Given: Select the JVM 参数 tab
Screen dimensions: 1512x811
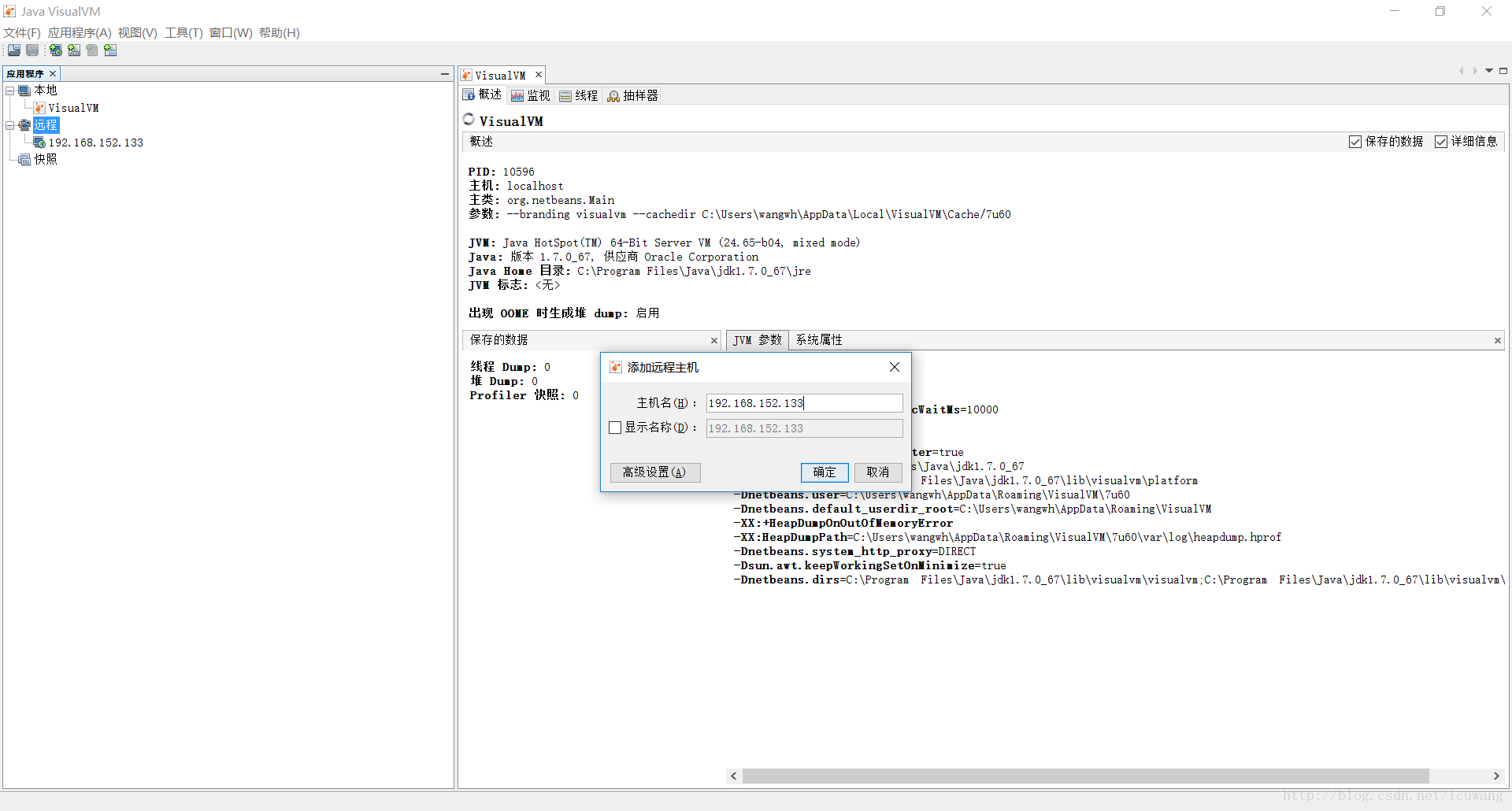Looking at the screenshot, I should [x=757, y=340].
